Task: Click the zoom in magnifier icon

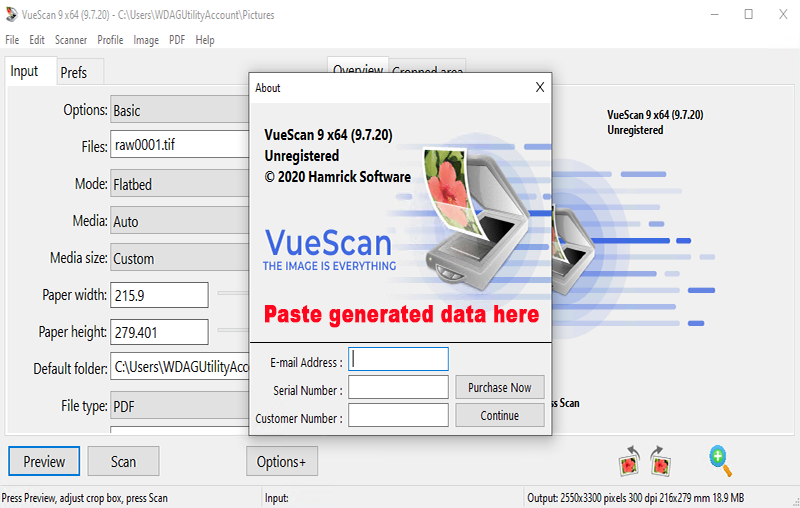Action: [720, 461]
